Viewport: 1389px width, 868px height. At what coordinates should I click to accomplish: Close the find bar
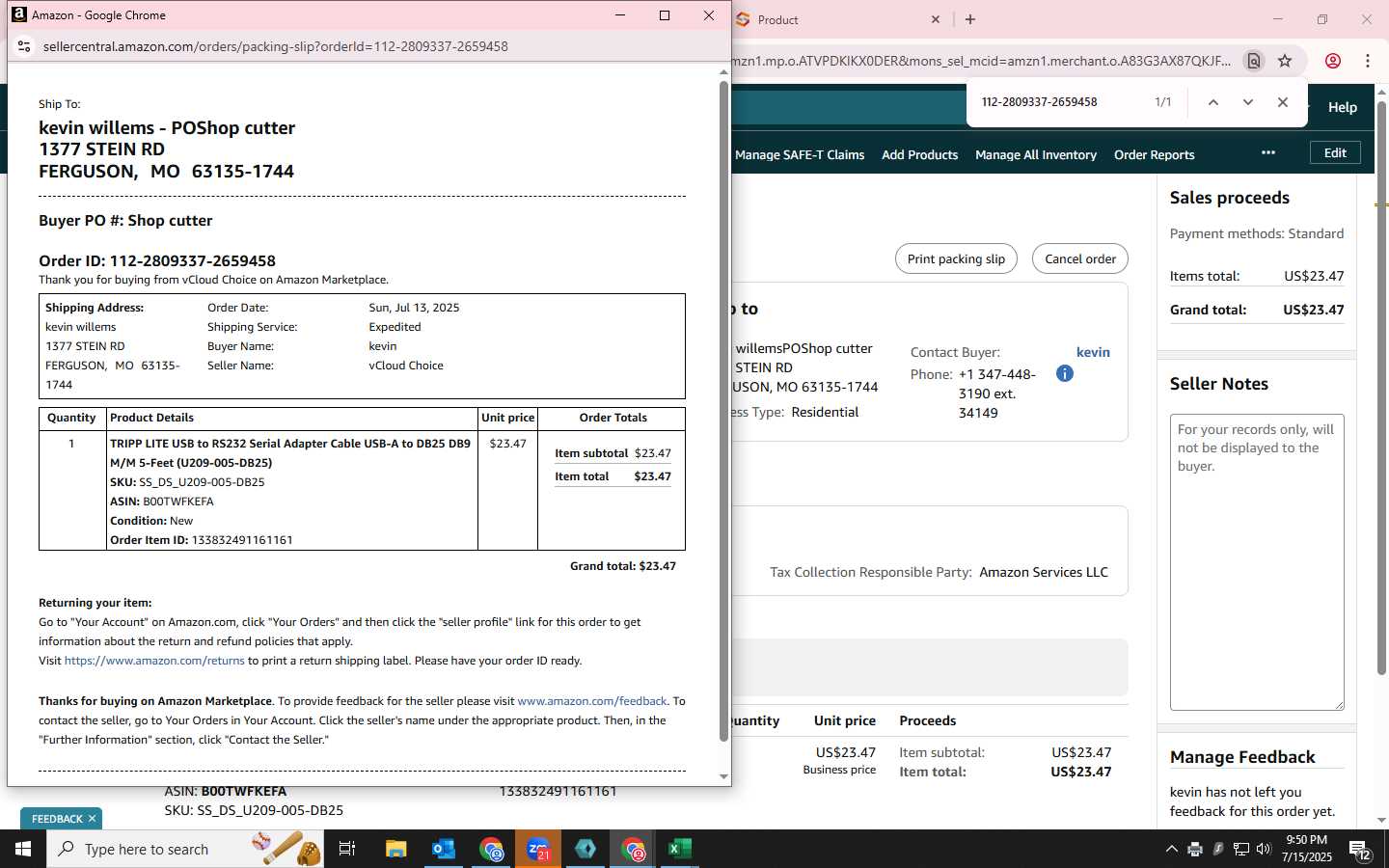click(1283, 102)
